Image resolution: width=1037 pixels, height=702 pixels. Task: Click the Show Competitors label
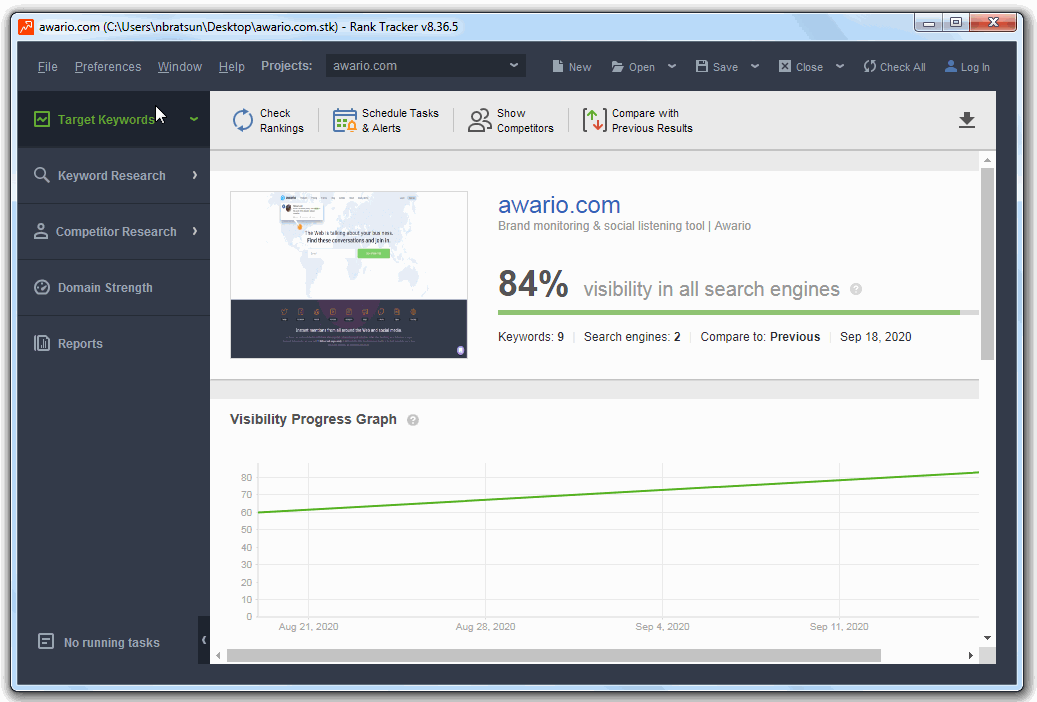pos(525,120)
